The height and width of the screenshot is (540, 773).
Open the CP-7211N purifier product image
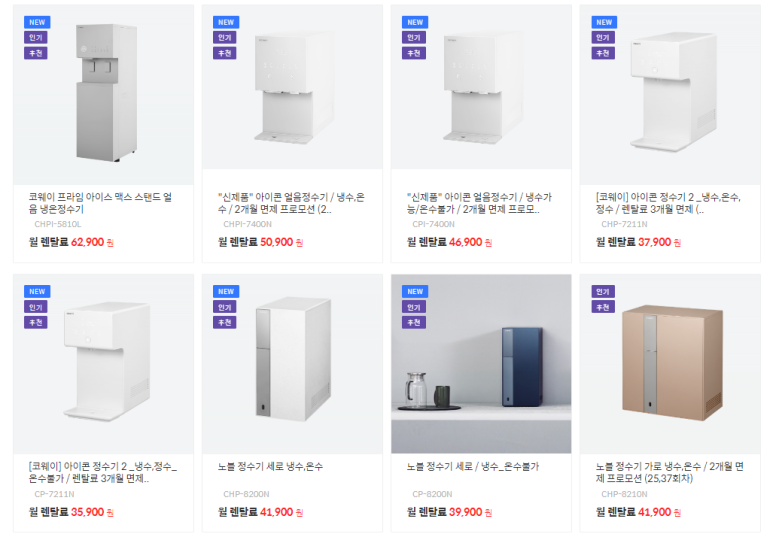104,364
